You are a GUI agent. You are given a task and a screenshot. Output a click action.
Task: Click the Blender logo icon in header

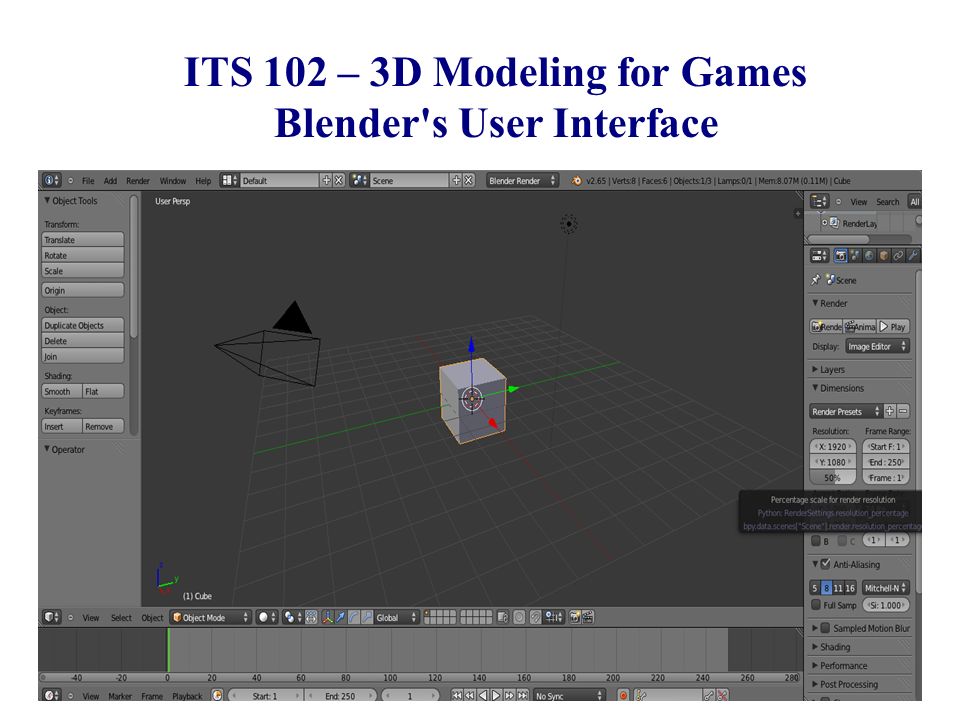tap(576, 181)
